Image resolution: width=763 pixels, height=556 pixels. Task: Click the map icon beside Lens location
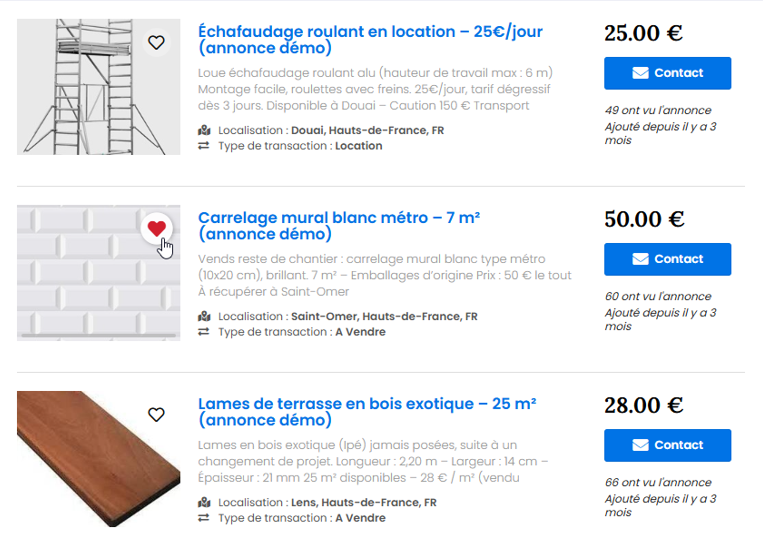pyautogui.click(x=204, y=502)
